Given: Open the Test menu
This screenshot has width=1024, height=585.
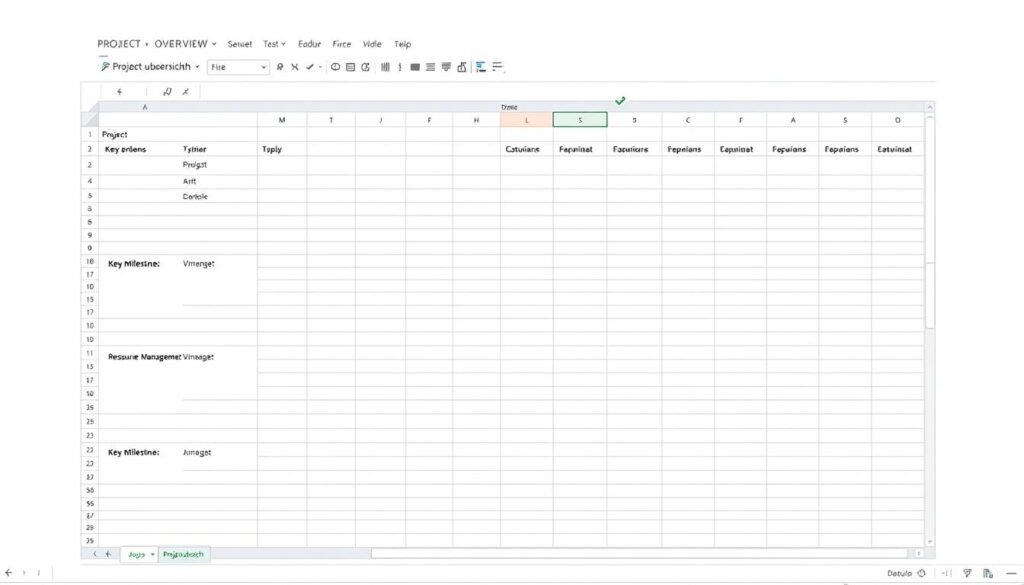Looking at the screenshot, I should [274, 44].
